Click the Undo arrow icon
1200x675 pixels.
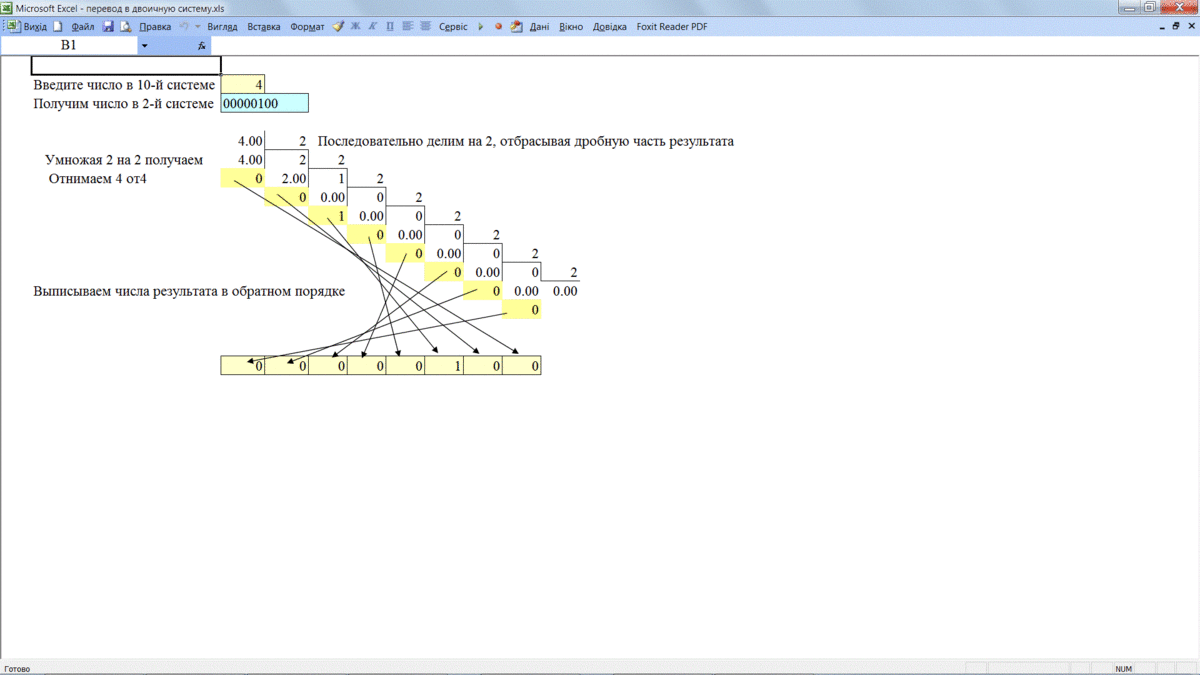(x=184, y=27)
